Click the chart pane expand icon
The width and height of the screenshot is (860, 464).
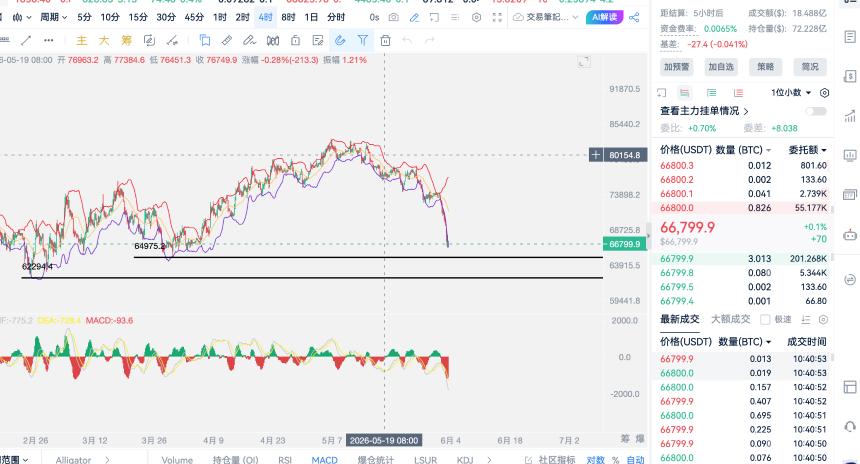point(584,62)
